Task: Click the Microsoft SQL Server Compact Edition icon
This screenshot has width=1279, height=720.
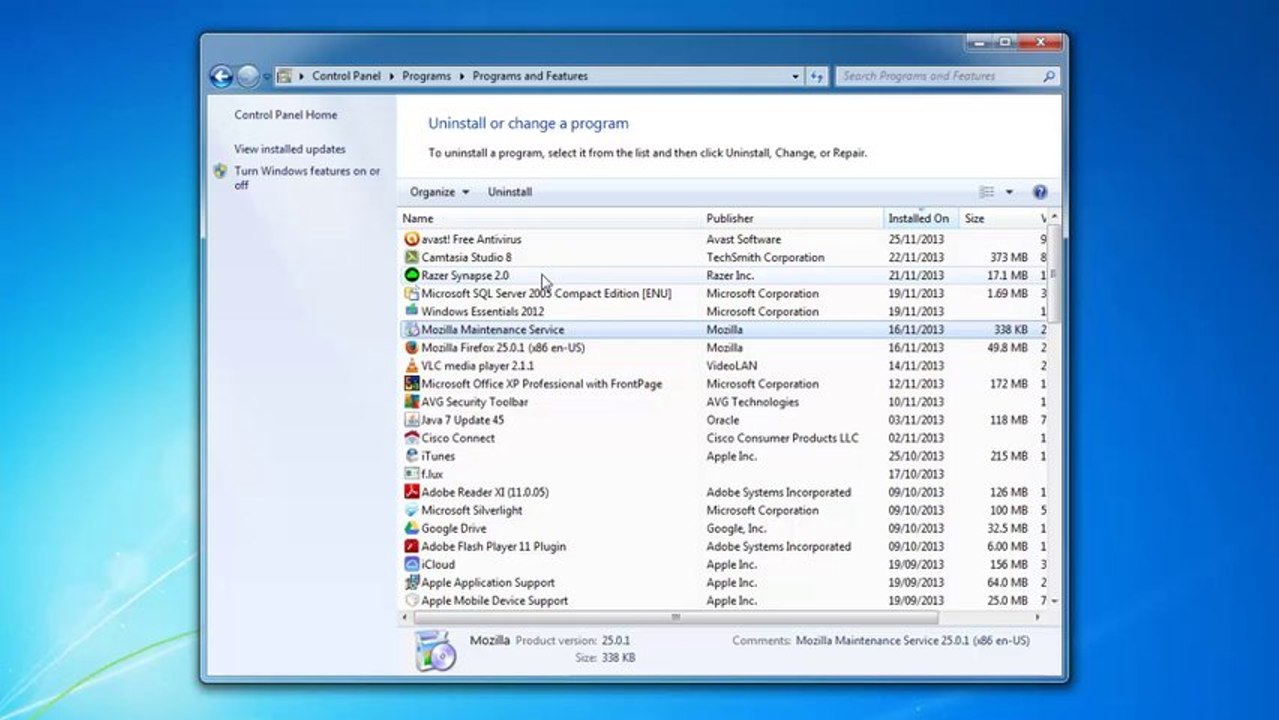Action: click(x=411, y=293)
